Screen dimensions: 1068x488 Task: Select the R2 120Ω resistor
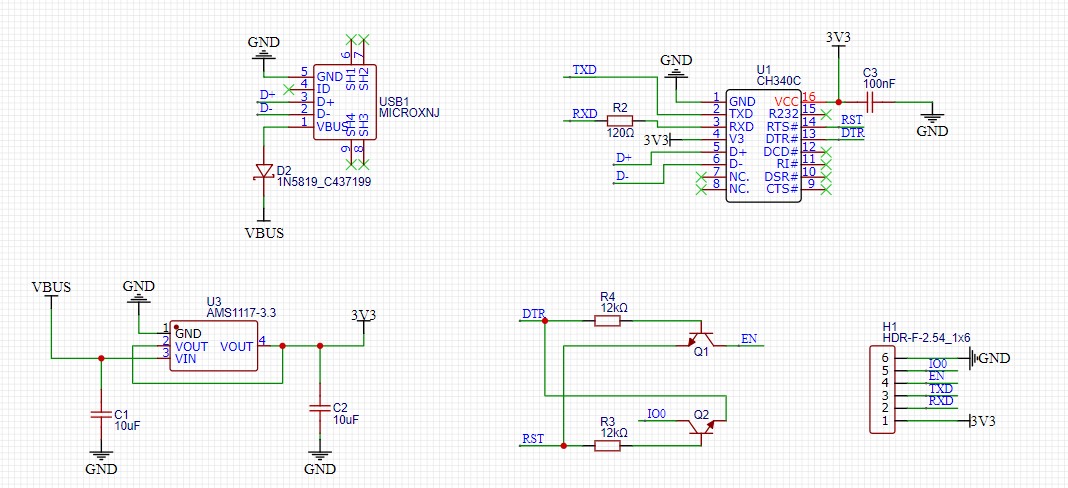pyautogui.click(x=620, y=121)
